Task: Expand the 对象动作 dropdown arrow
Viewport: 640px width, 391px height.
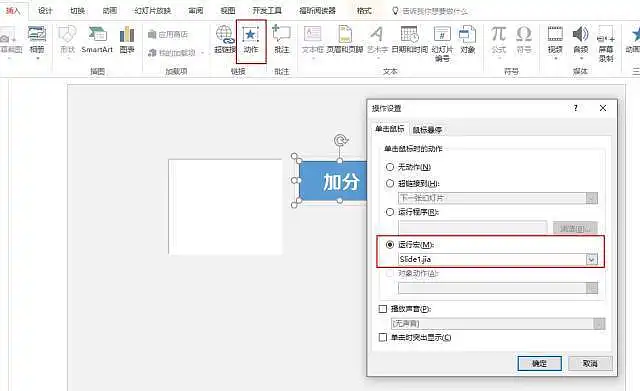Action: coord(592,288)
